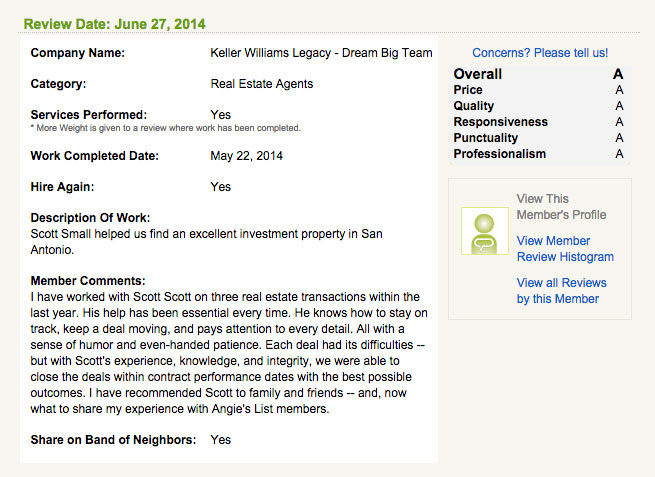Select the Responsiveness rating row
655x477 pixels.
point(538,122)
